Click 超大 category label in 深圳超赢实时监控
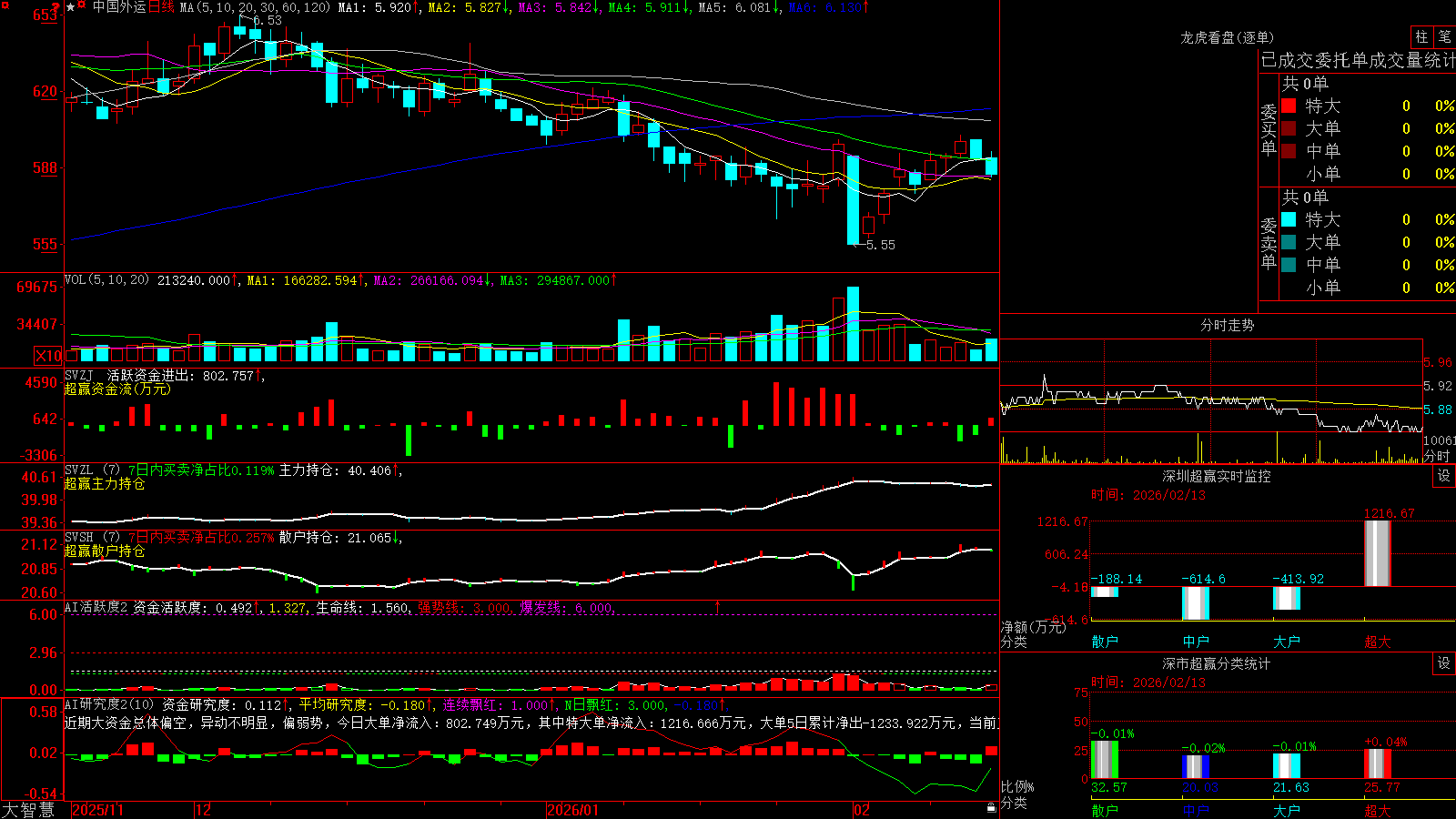The width and height of the screenshot is (1456, 819). pyautogui.click(x=1378, y=642)
